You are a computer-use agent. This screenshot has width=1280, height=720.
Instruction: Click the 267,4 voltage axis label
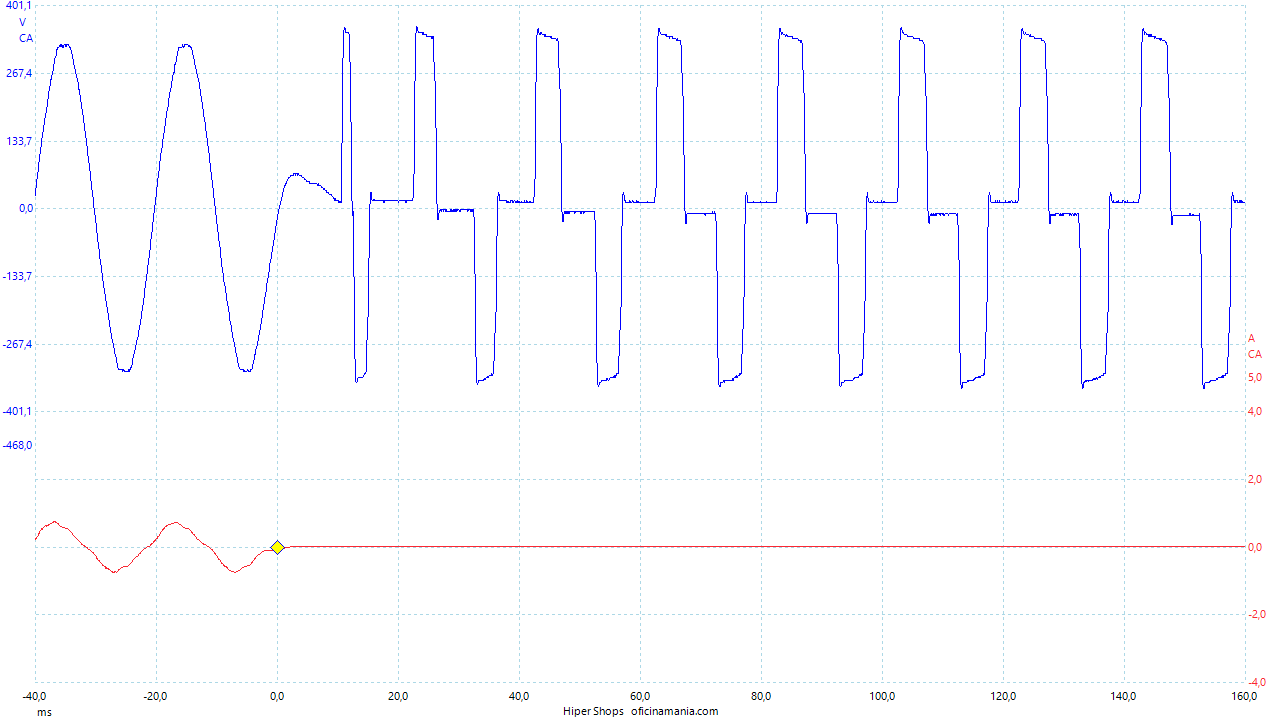[19, 73]
